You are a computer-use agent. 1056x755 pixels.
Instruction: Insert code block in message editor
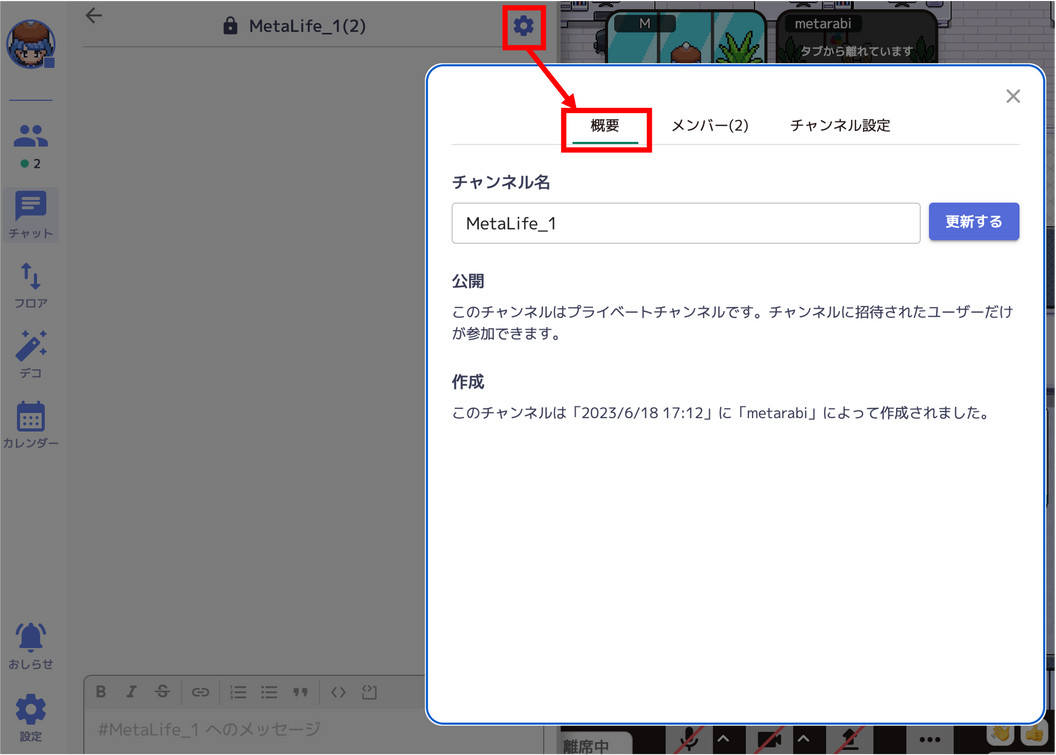click(369, 692)
